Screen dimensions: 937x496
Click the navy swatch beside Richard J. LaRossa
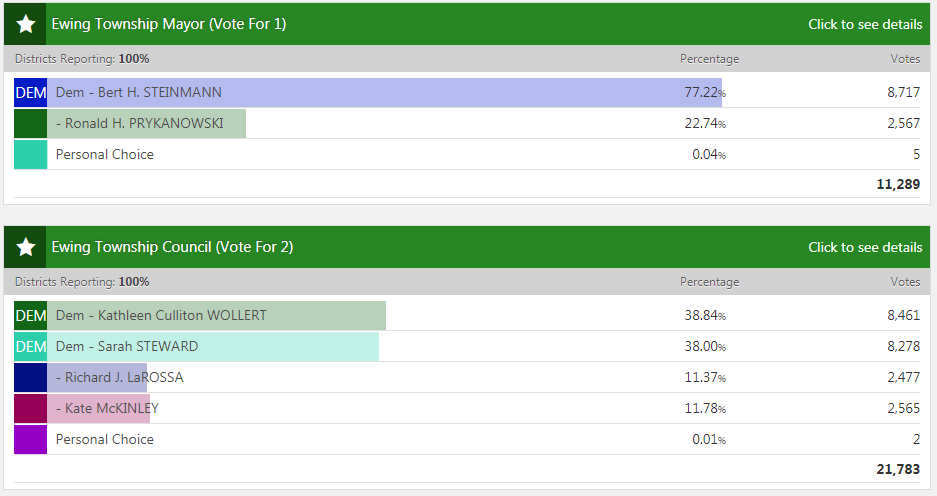pyautogui.click(x=30, y=378)
